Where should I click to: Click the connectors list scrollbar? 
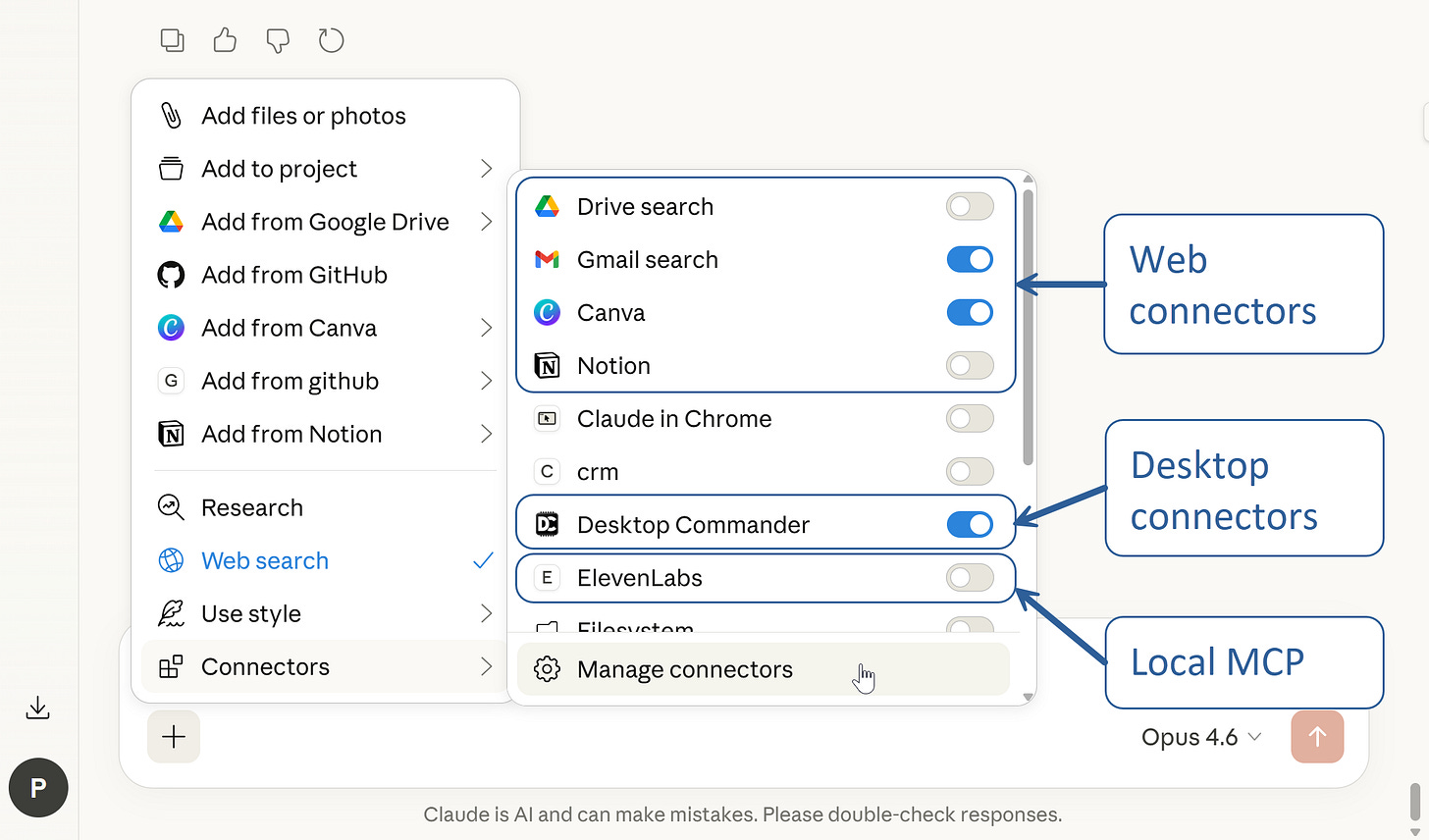tap(1028, 327)
